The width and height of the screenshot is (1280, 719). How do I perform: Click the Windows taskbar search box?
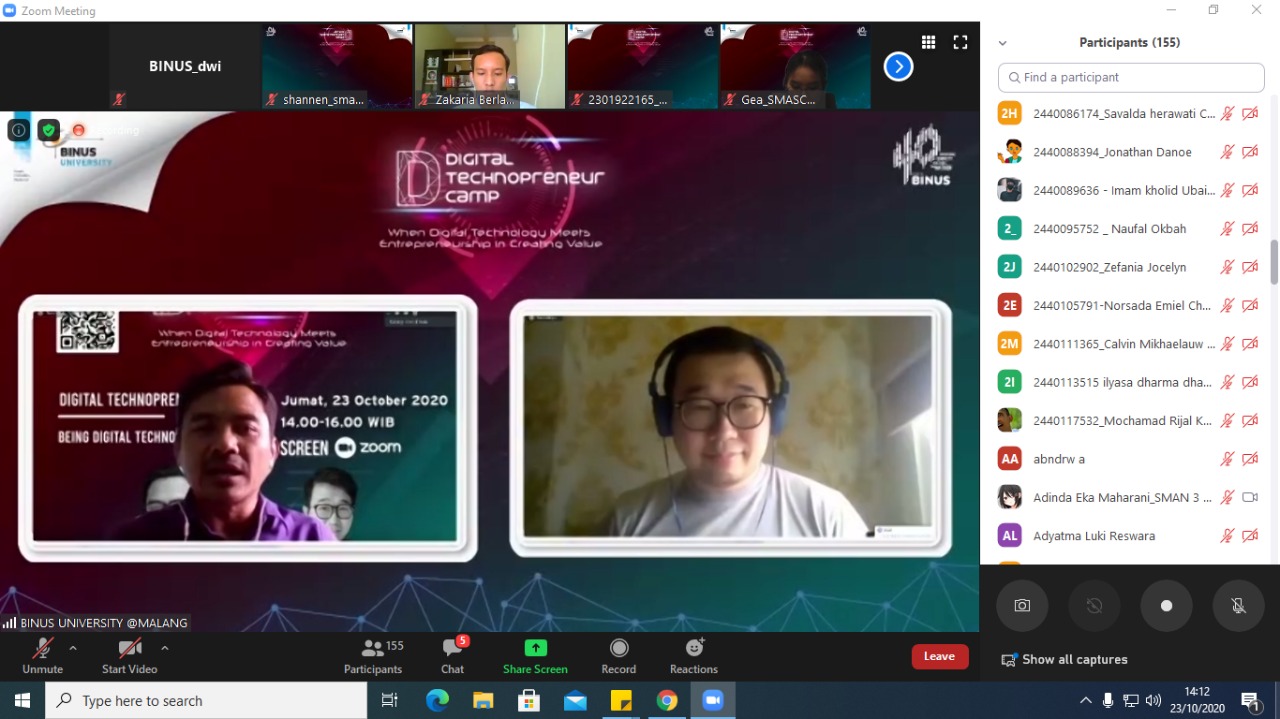tap(206, 701)
